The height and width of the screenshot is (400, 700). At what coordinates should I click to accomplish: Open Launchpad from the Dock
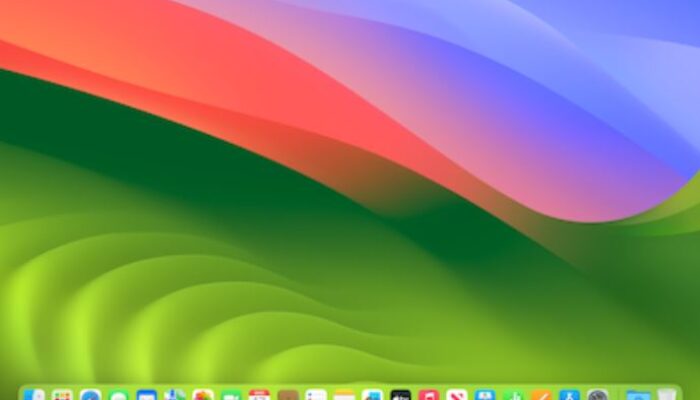point(62,395)
